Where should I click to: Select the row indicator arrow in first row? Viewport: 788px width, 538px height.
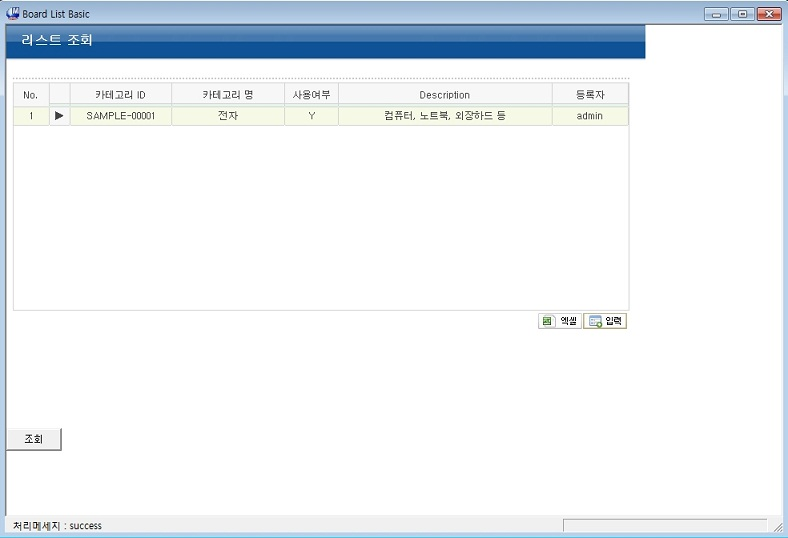click(59, 116)
